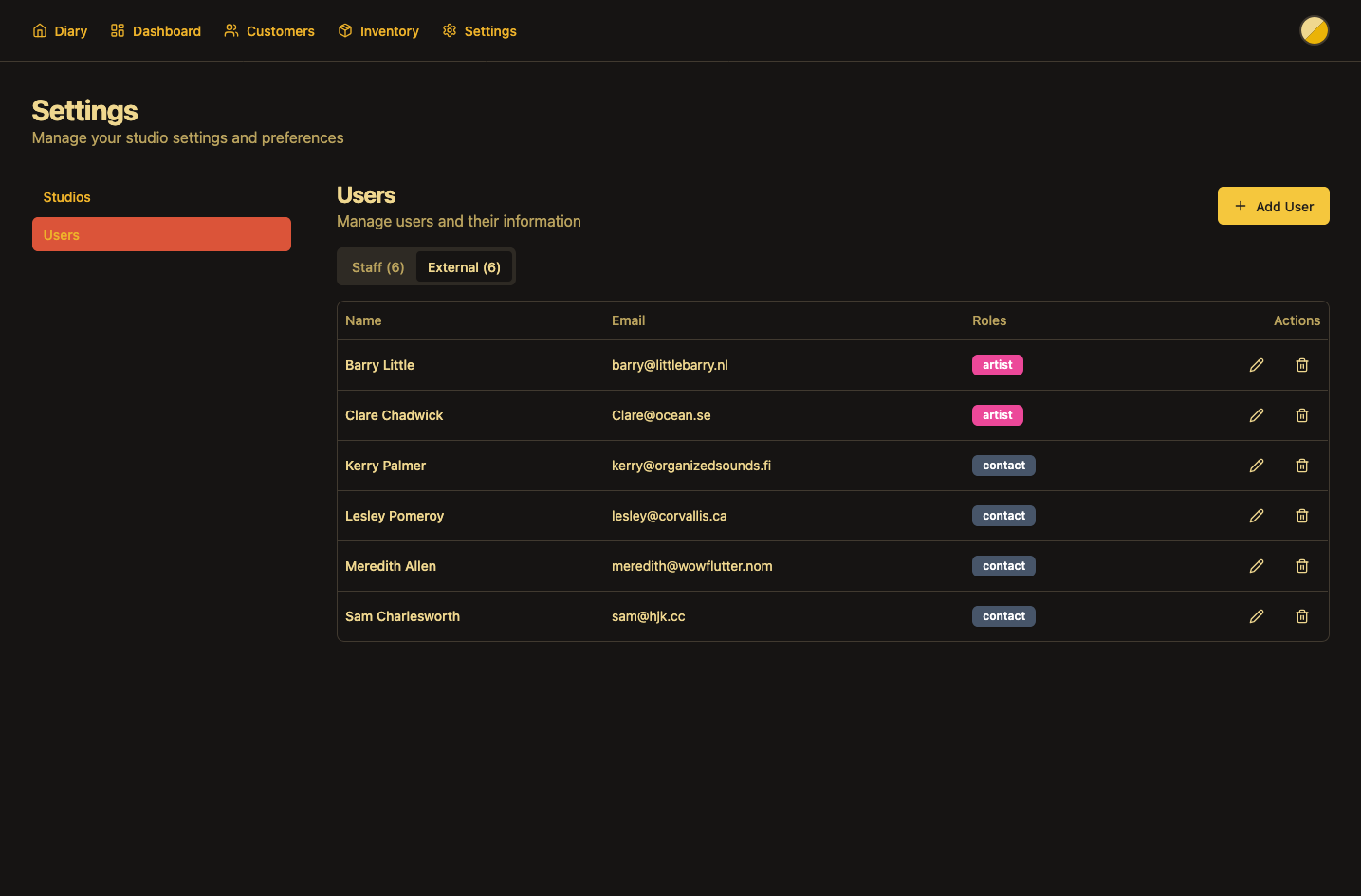Click the Diary home icon in navigation

[x=38, y=30]
